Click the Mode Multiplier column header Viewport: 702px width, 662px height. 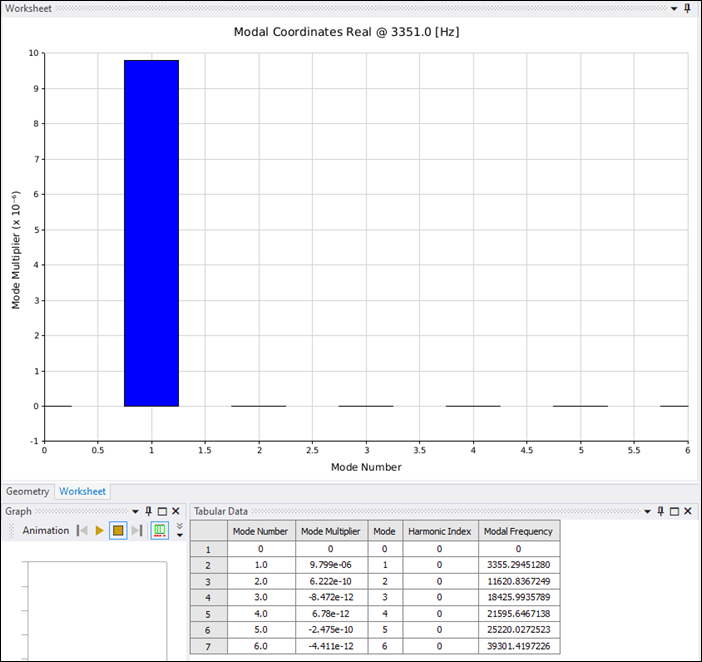(x=331, y=532)
